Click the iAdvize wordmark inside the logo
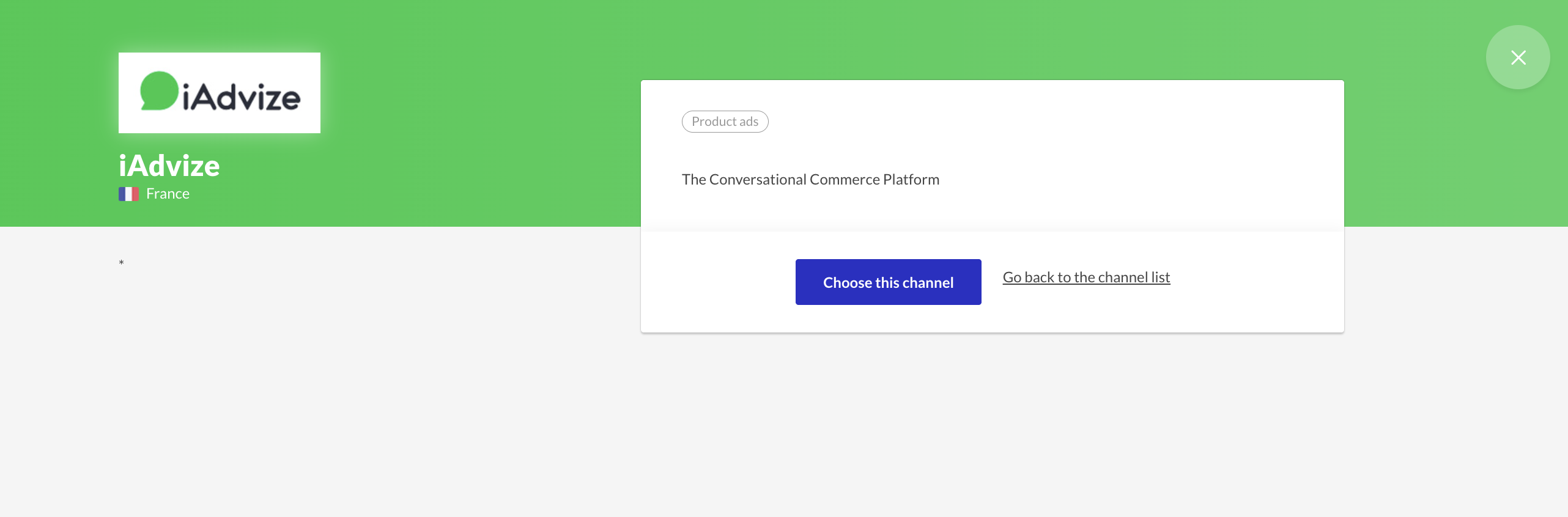 pos(242,98)
